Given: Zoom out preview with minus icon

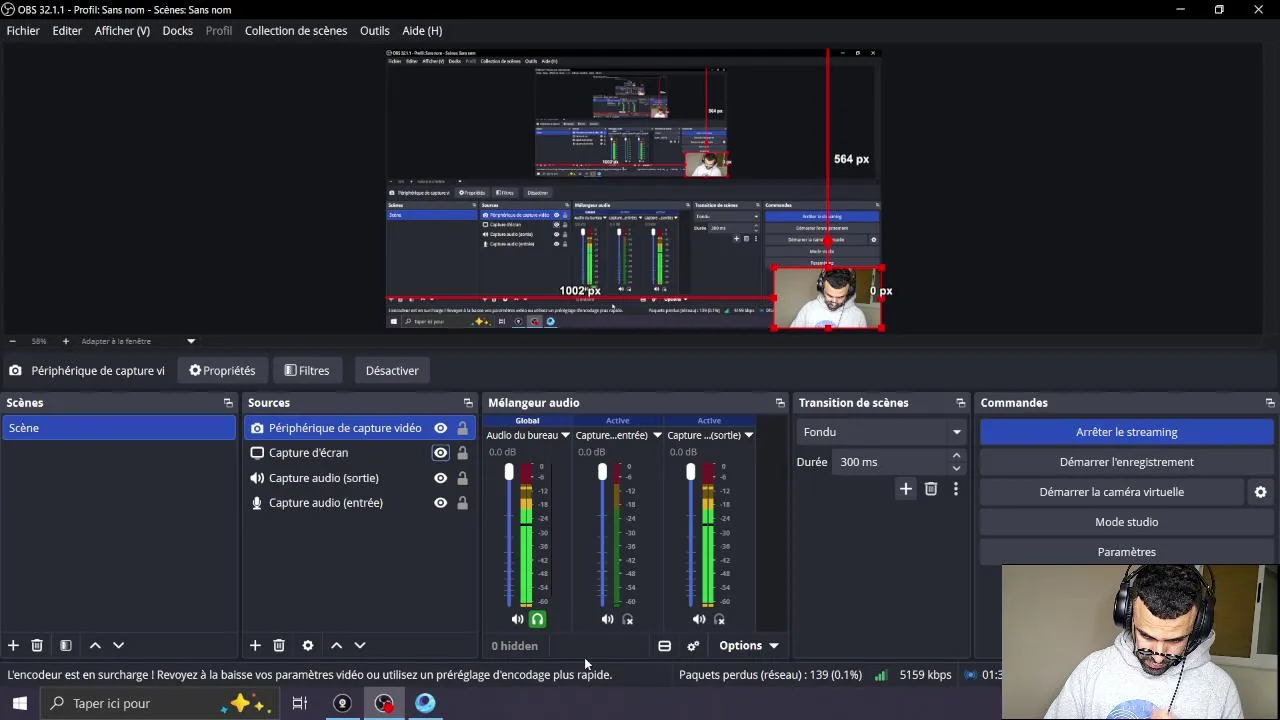Looking at the screenshot, I should [x=12, y=341].
